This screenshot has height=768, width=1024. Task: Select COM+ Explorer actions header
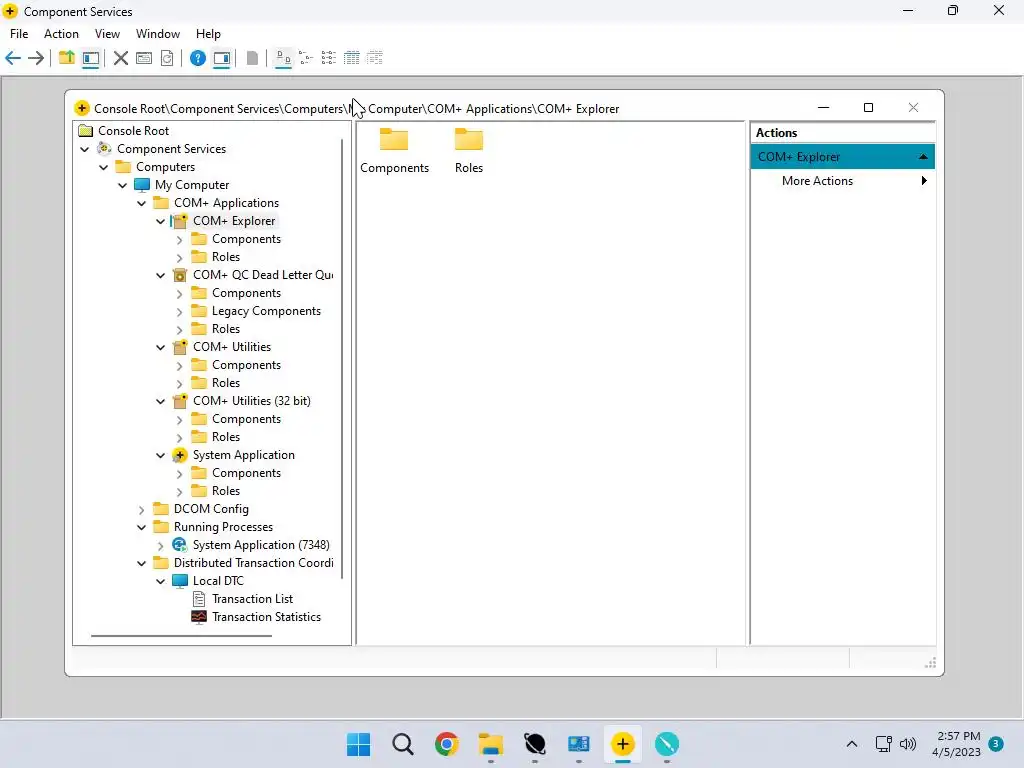coord(842,157)
